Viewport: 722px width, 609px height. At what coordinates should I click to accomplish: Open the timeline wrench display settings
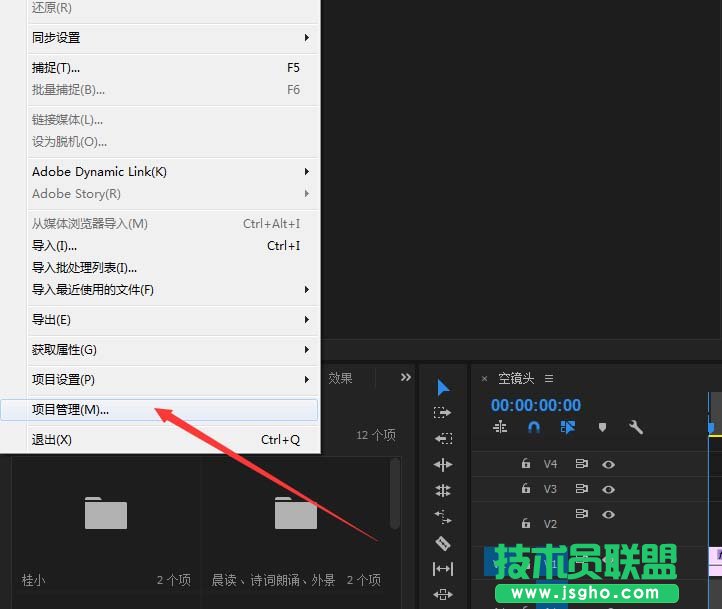[636, 427]
